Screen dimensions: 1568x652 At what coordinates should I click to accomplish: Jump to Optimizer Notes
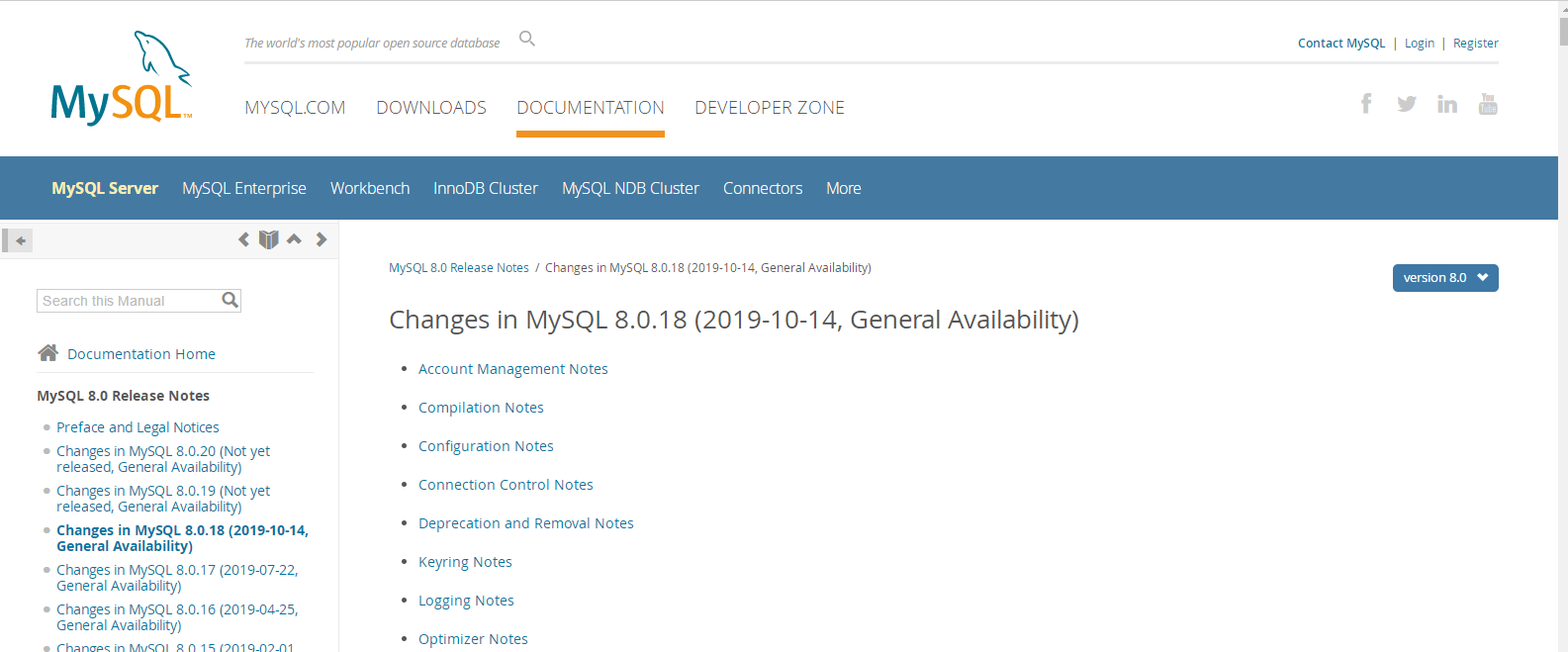473,639
